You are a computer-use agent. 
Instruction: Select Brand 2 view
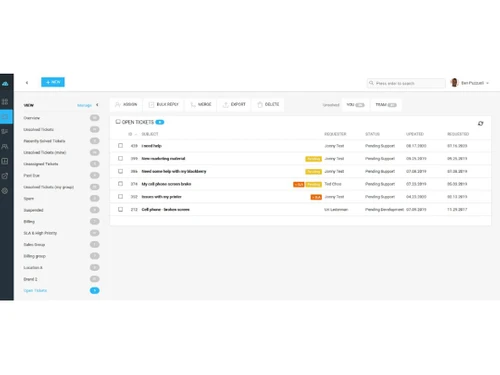click(x=61, y=279)
